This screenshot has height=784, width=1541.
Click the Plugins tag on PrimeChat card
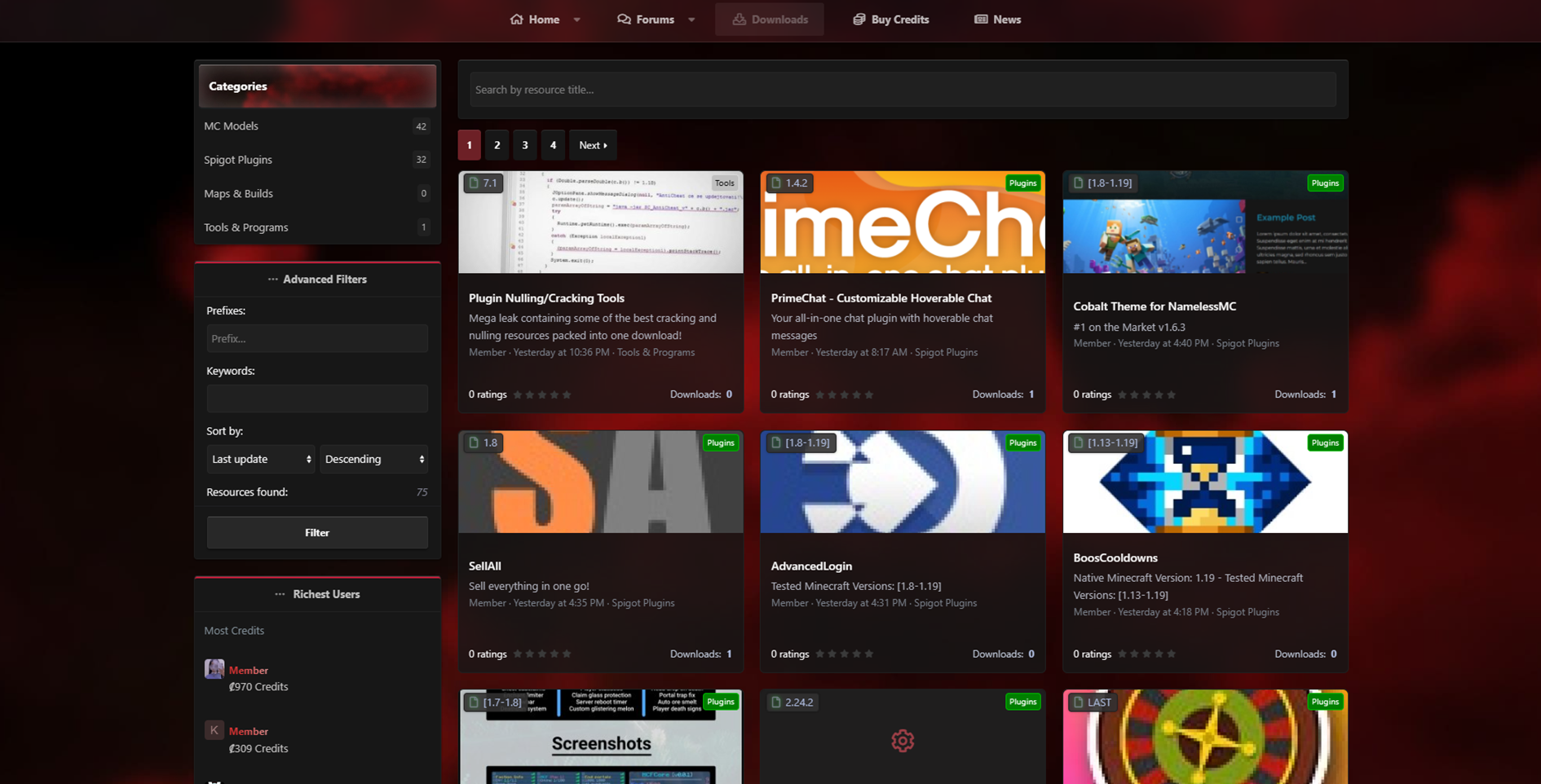[1022, 183]
